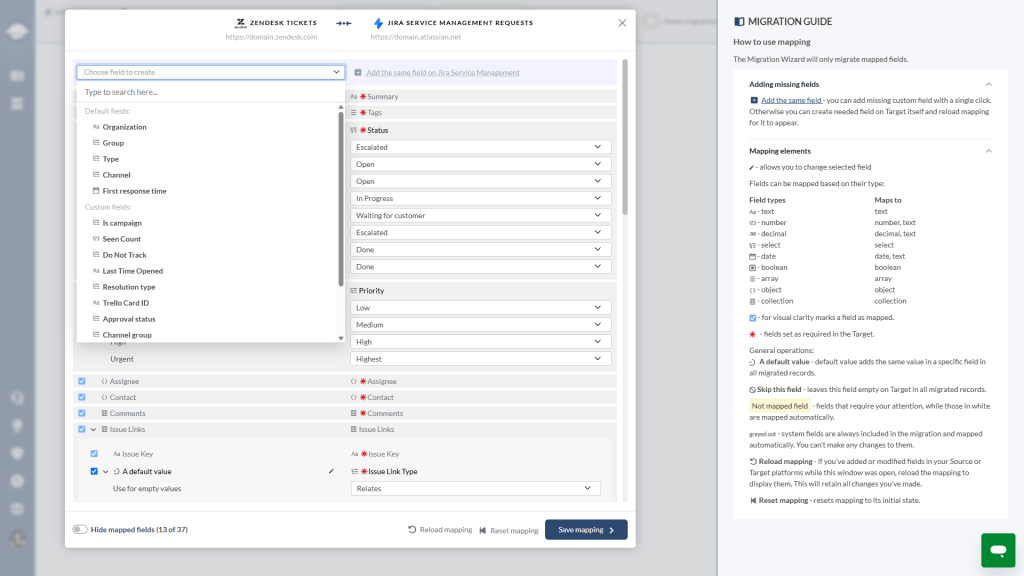The image size is (1024, 576).
Task: Click the Reset mapping button
Action: point(509,530)
